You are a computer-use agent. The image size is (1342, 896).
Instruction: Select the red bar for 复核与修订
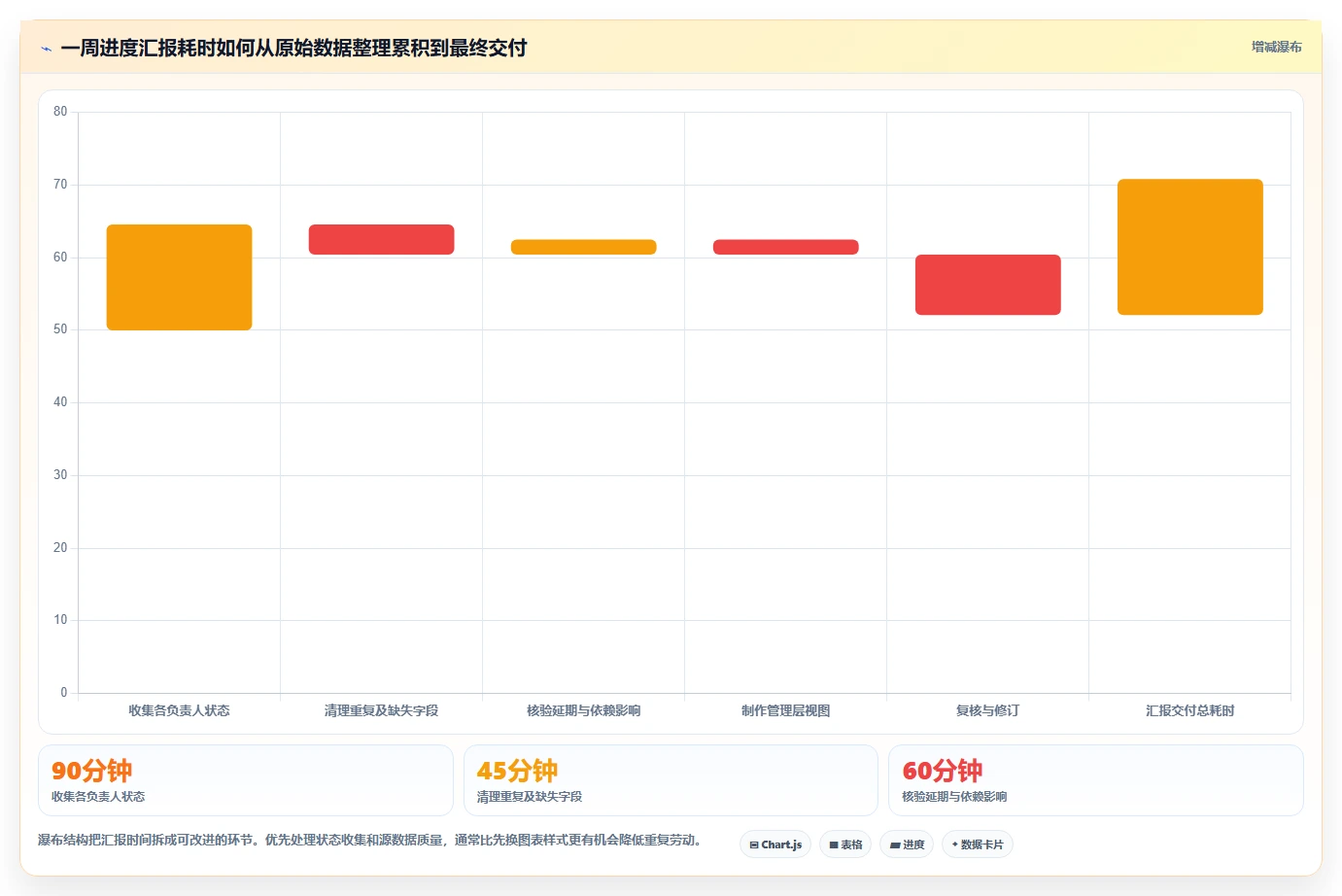tap(987, 285)
